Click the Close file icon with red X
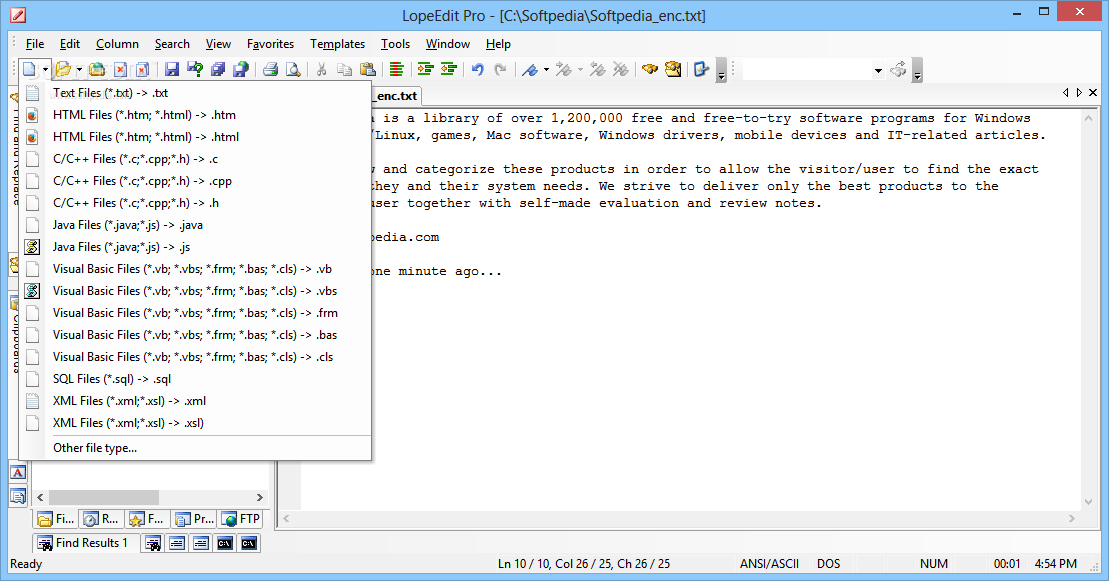1109x581 pixels. pos(120,69)
